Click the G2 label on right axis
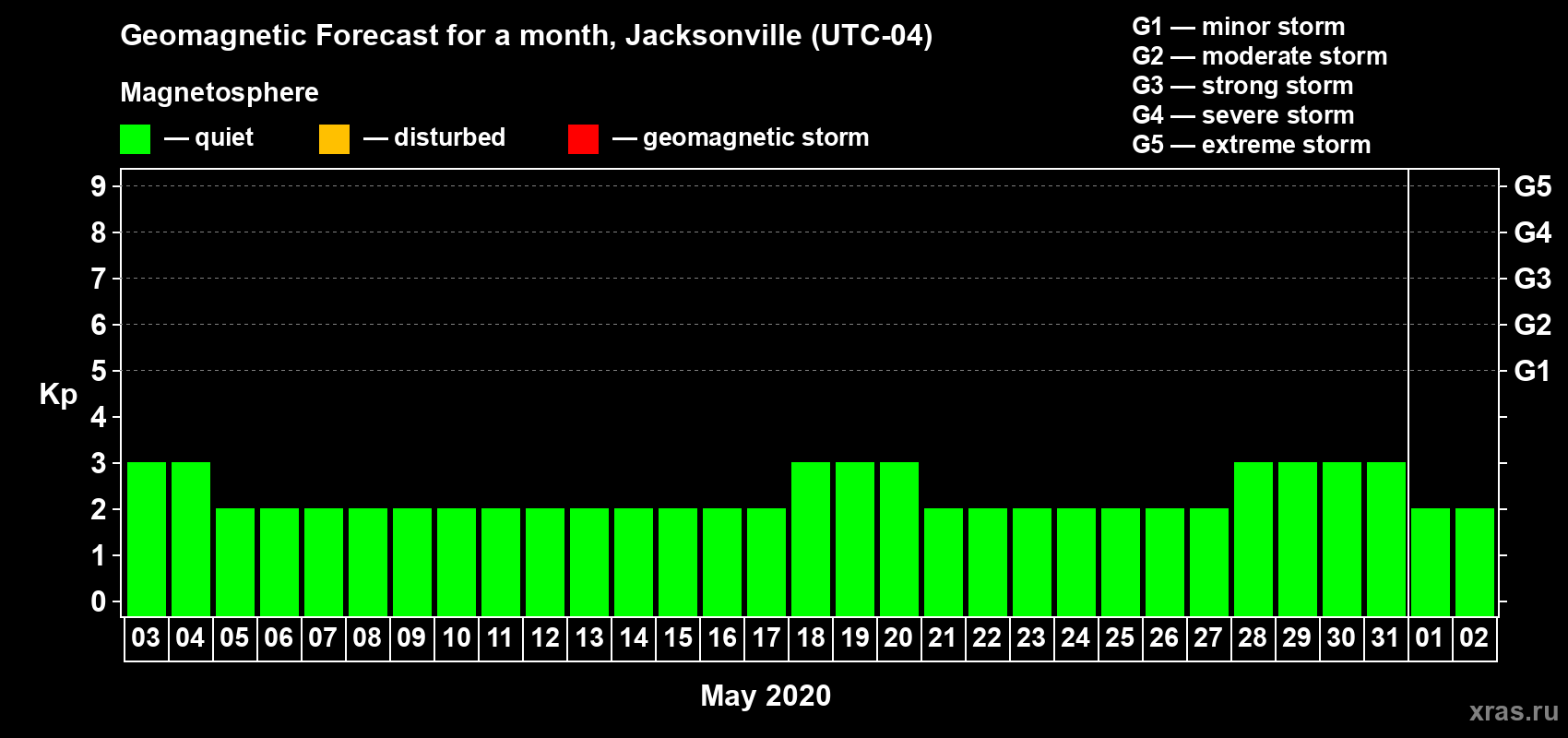Image resolution: width=1568 pixels, height=738 pixels. coord(1532,325)
